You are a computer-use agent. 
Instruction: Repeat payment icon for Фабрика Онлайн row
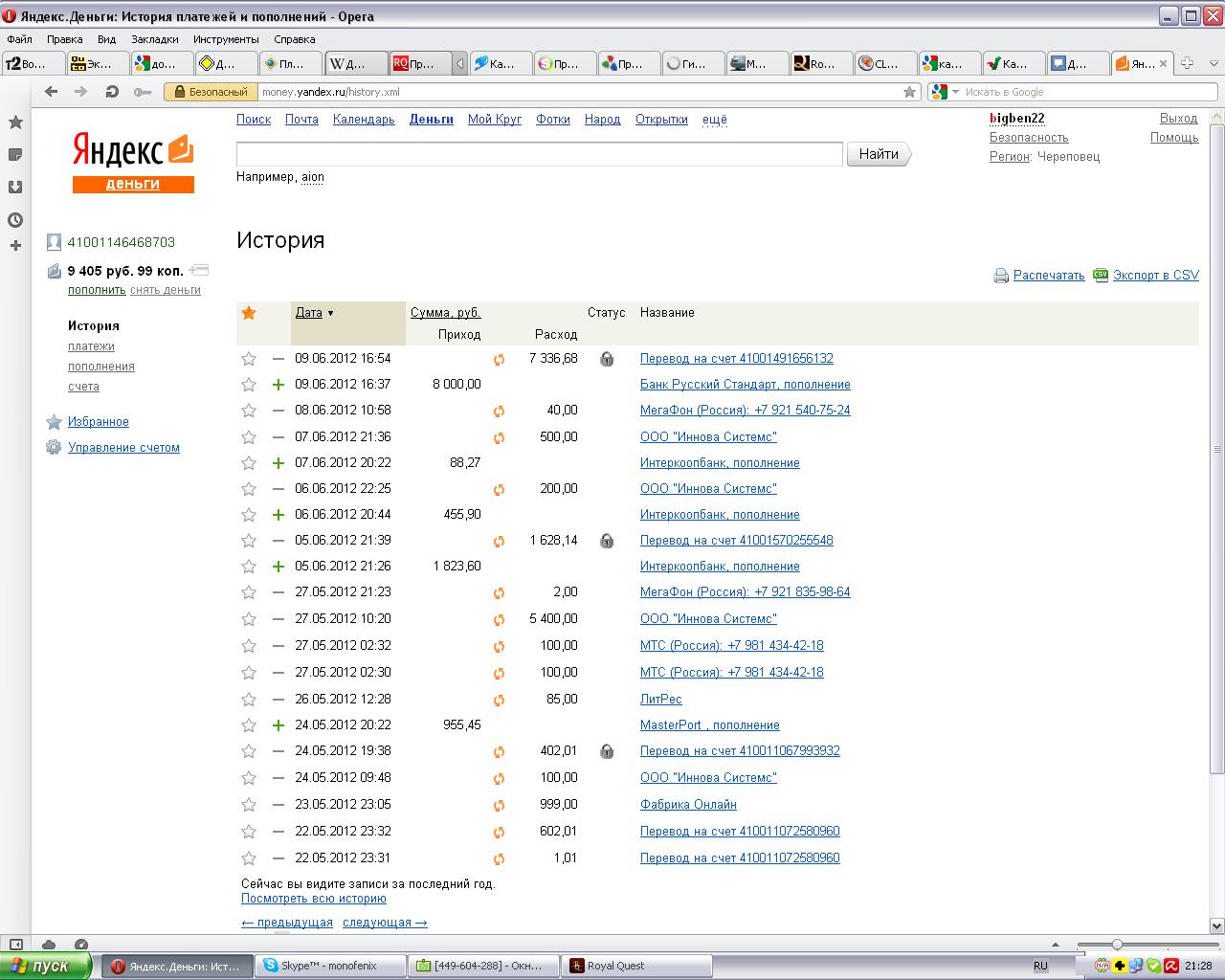[499, 806]
